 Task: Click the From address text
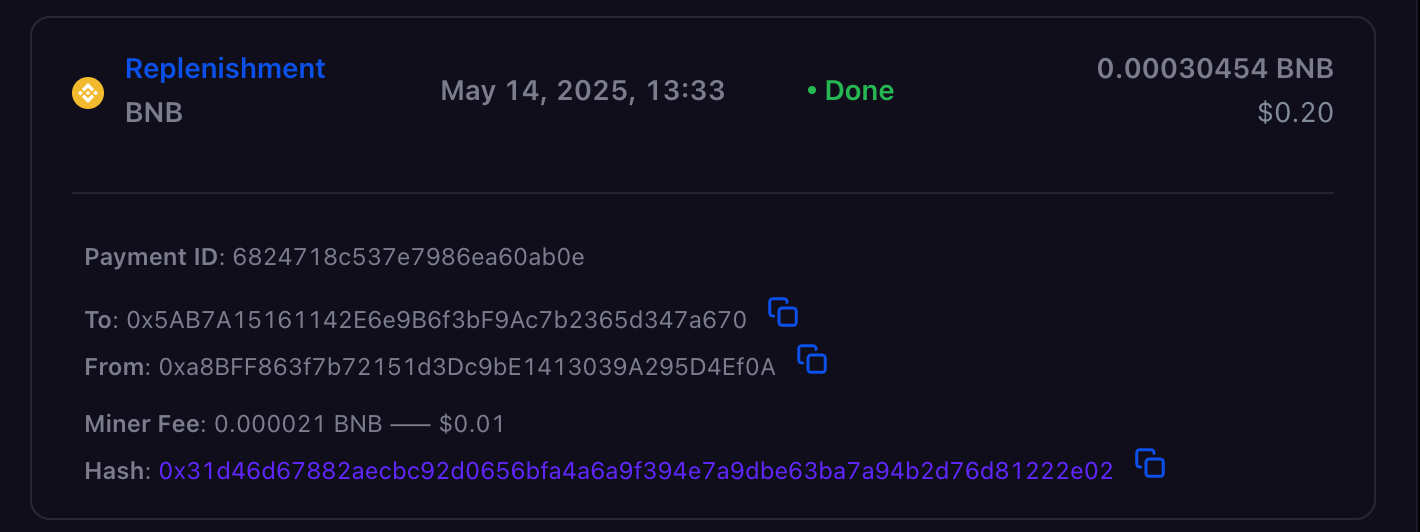coord(467,367)
